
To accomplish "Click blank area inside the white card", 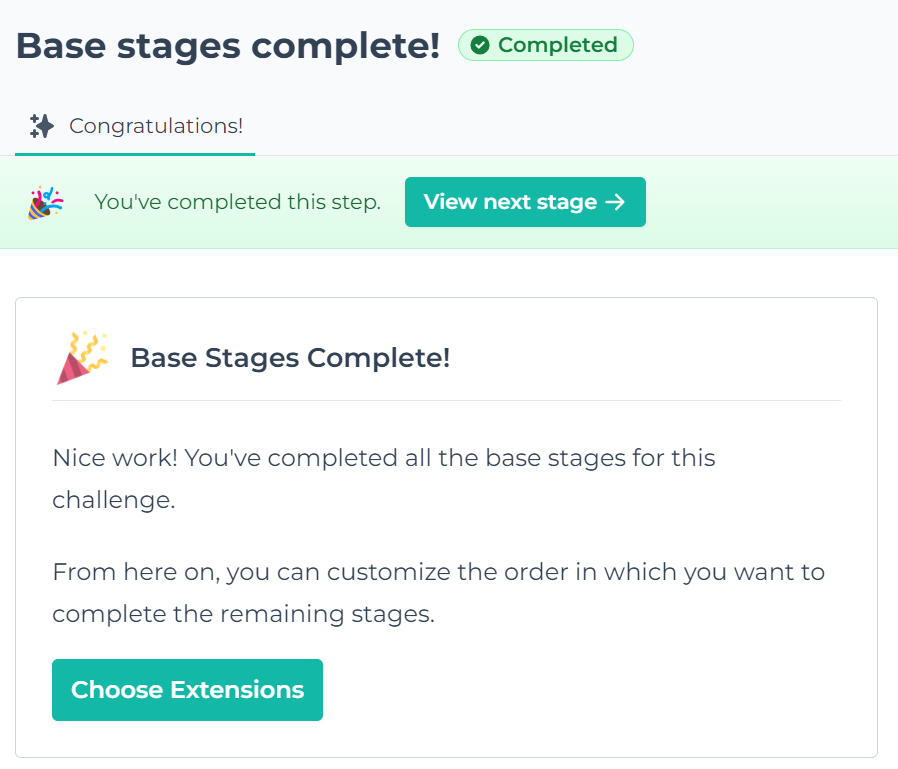I will 600,690.
